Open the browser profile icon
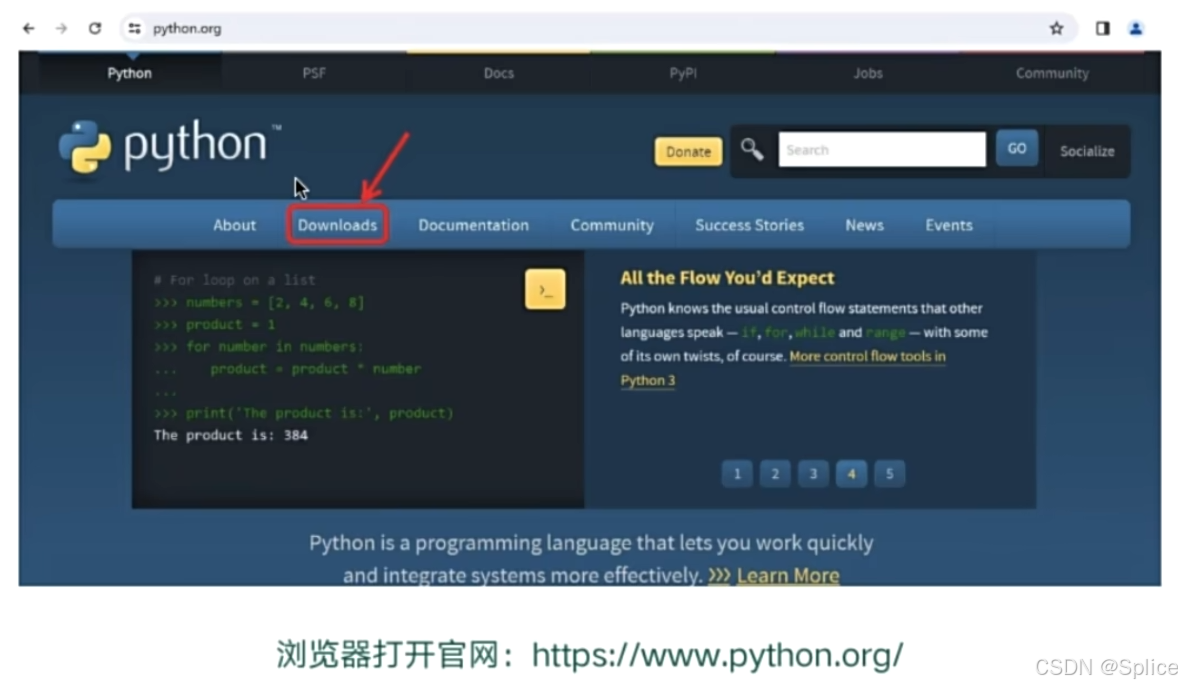This screenshot has width=1182, height=687. (1135, 28)
